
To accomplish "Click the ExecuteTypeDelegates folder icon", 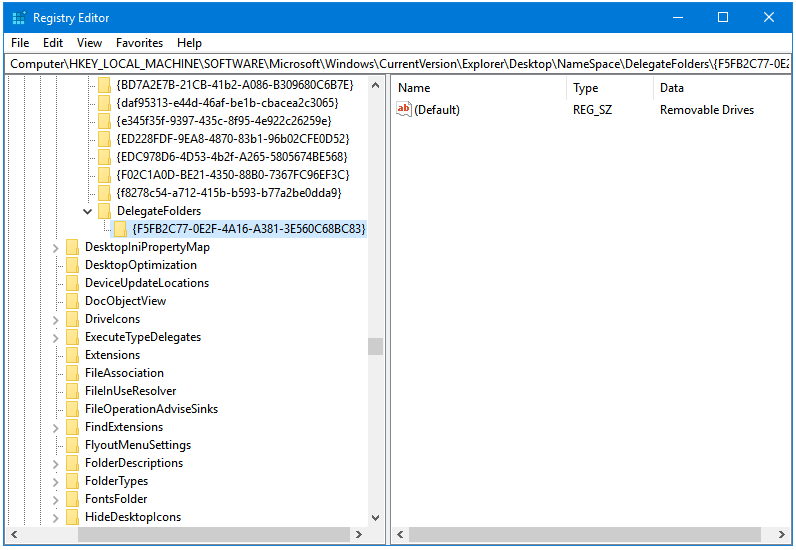I will [x=73, y=337].
